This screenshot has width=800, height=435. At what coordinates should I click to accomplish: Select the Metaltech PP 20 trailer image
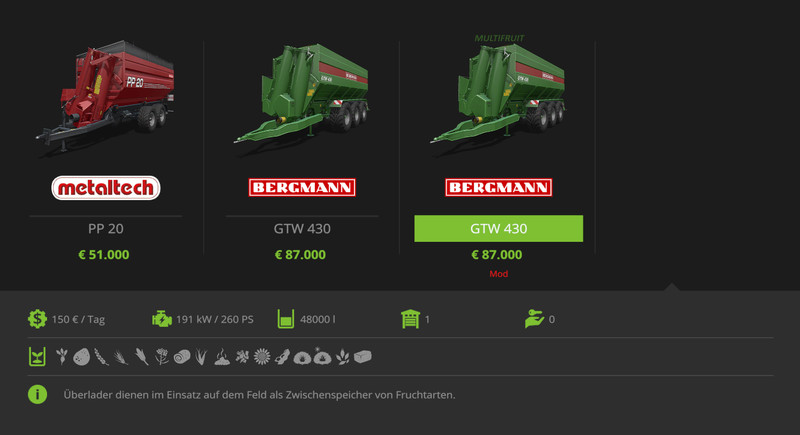coord(106,97)
